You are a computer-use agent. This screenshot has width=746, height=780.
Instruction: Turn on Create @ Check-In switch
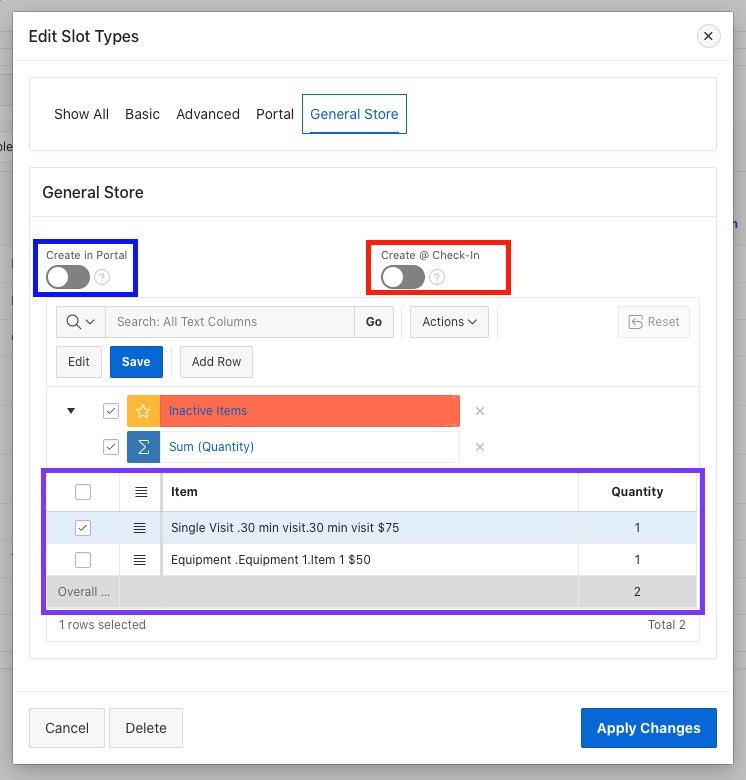(x=403, y=277)
